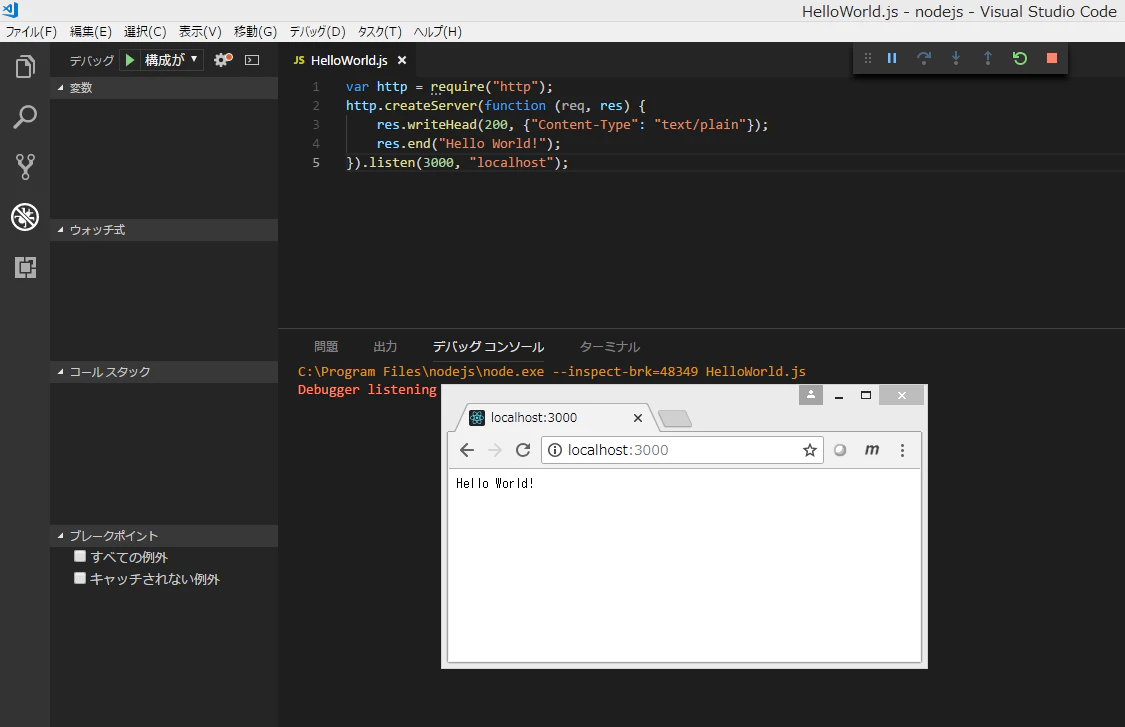Open the Chrome three-dot menu
Image resolution: width=1125 pixels, height=727 pixels.
tap(902, 450)
